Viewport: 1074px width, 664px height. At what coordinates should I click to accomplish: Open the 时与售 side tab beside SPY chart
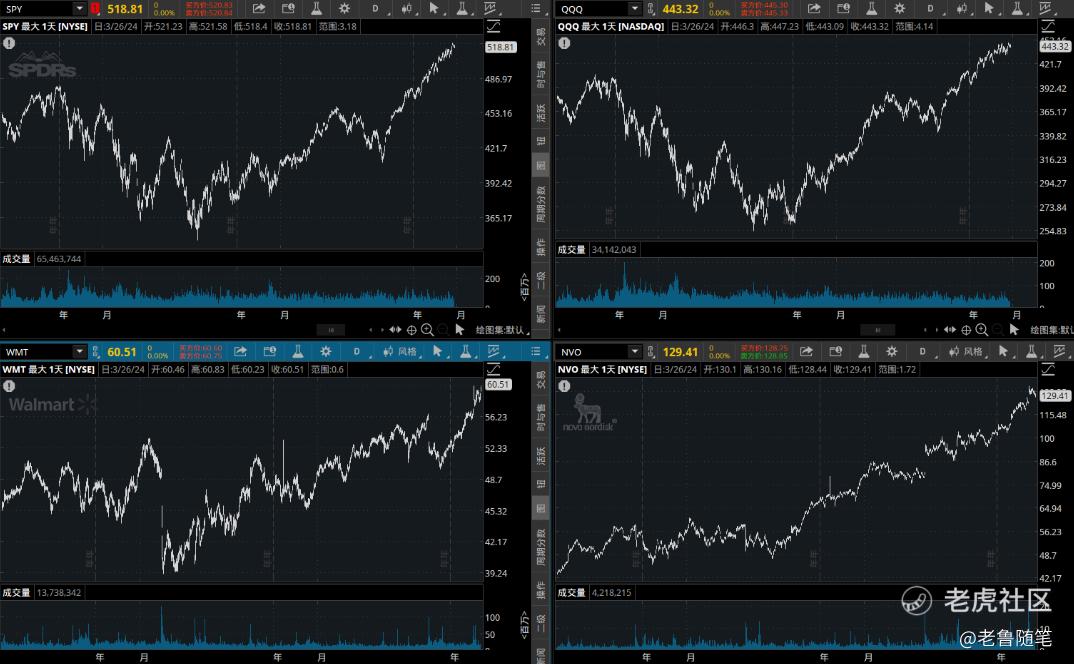pyautogui.click(x=540, y=74)
